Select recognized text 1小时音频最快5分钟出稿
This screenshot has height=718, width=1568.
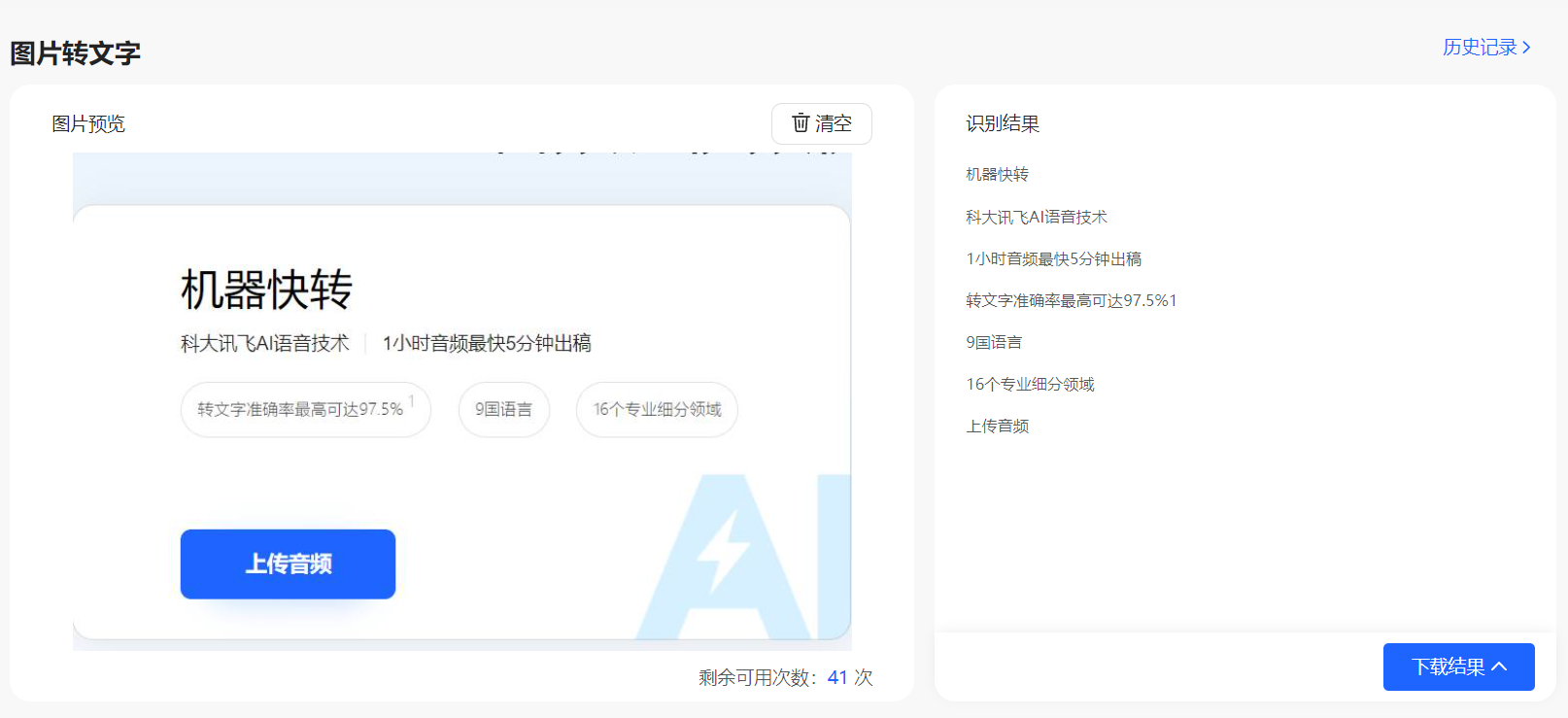tap(1054, 258)
